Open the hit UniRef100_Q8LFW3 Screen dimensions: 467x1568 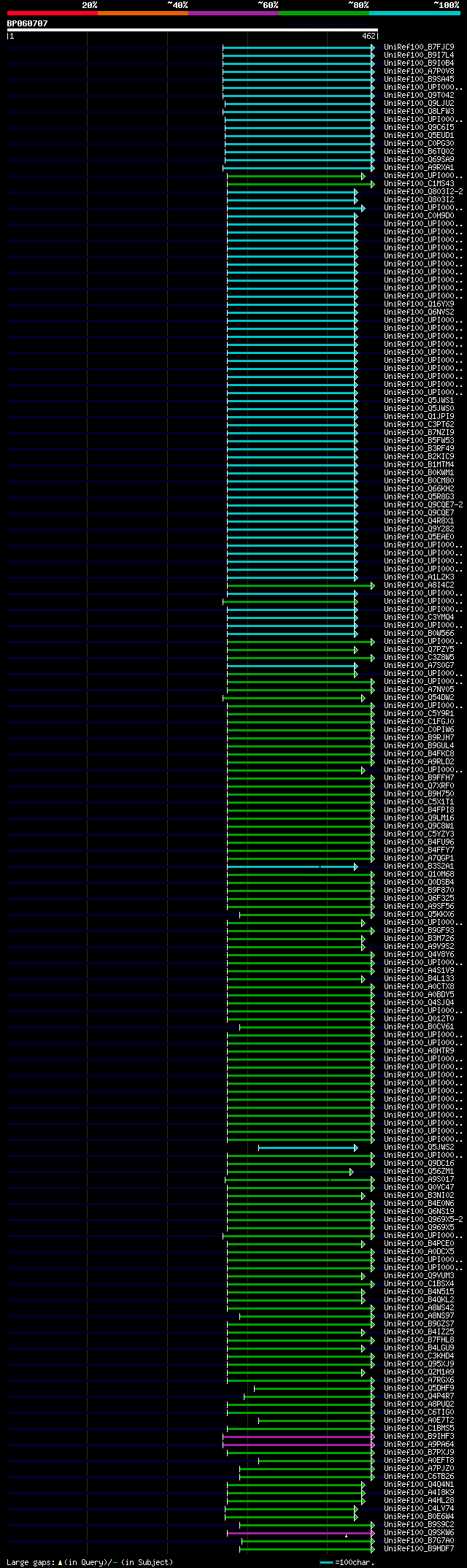coord(419,111)
